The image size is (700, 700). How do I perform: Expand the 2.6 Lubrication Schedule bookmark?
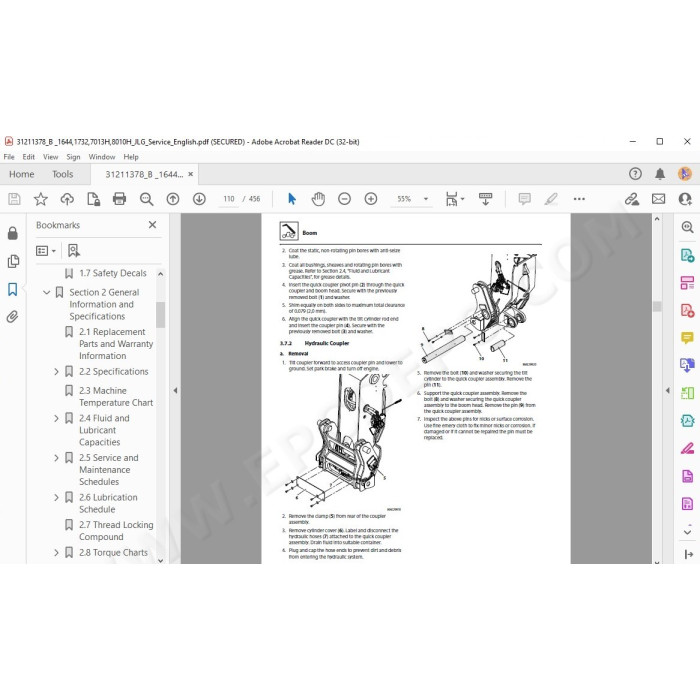(x=56, y=497)
